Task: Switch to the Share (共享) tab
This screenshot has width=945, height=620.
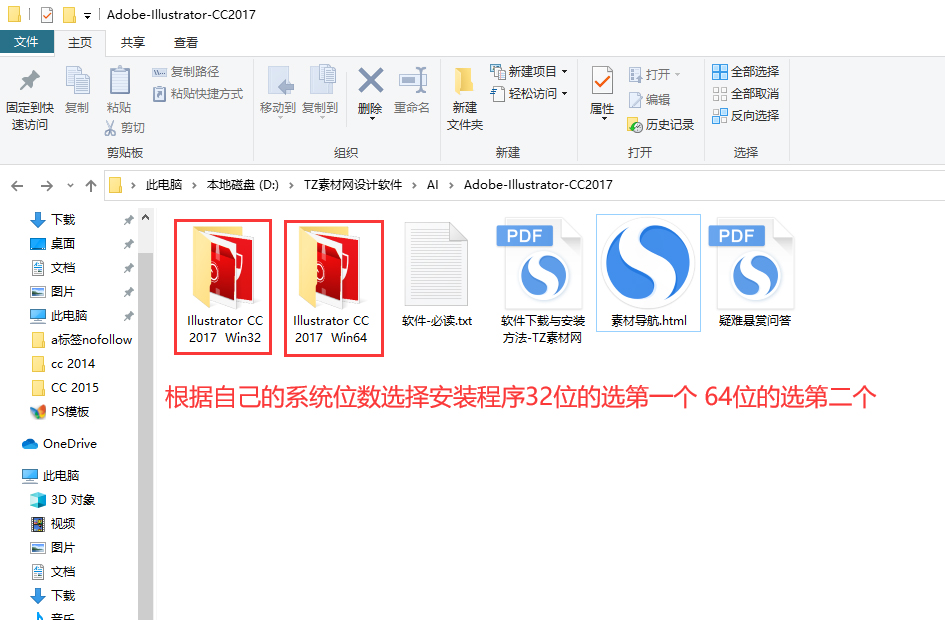Action: click(x=133, y=43)
